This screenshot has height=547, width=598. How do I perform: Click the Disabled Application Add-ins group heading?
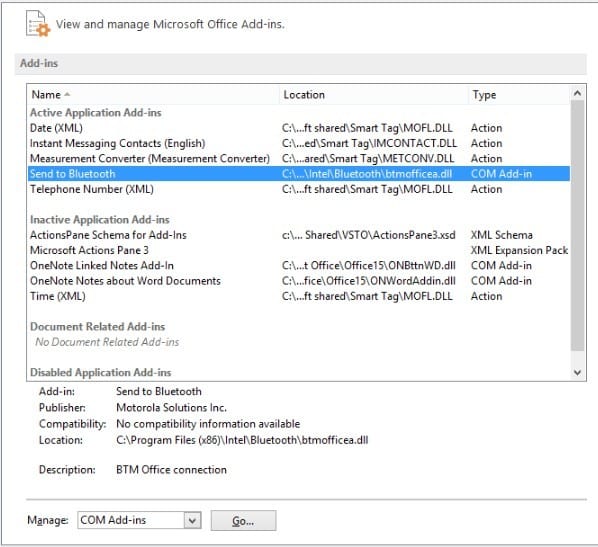(100, 372)
